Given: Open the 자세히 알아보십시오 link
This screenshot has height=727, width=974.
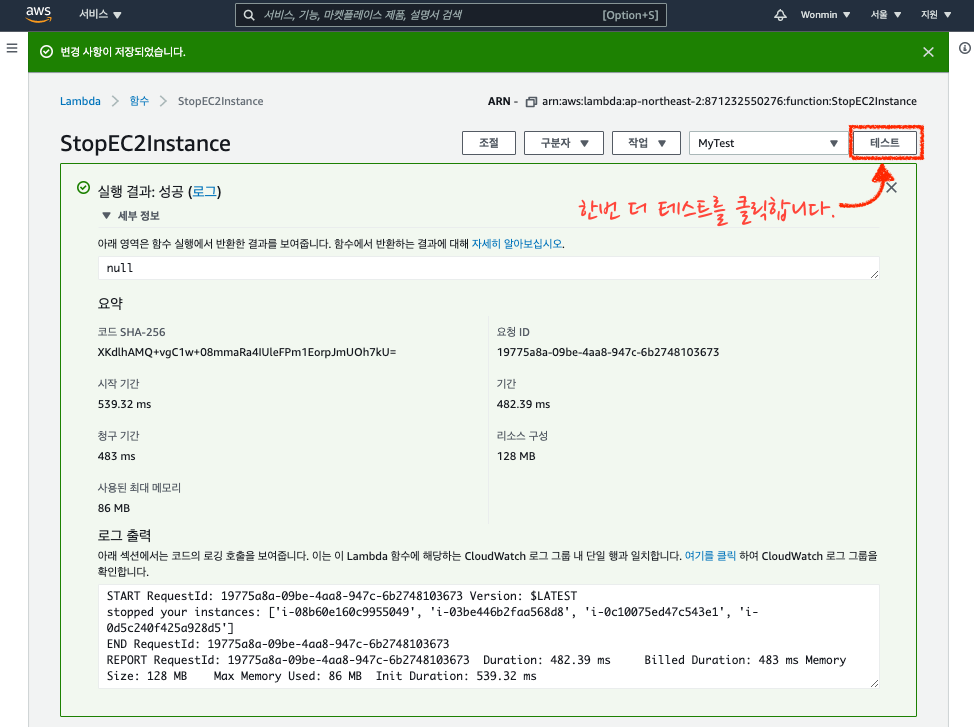Looking at the screenshot, I should tap(517, 244).
